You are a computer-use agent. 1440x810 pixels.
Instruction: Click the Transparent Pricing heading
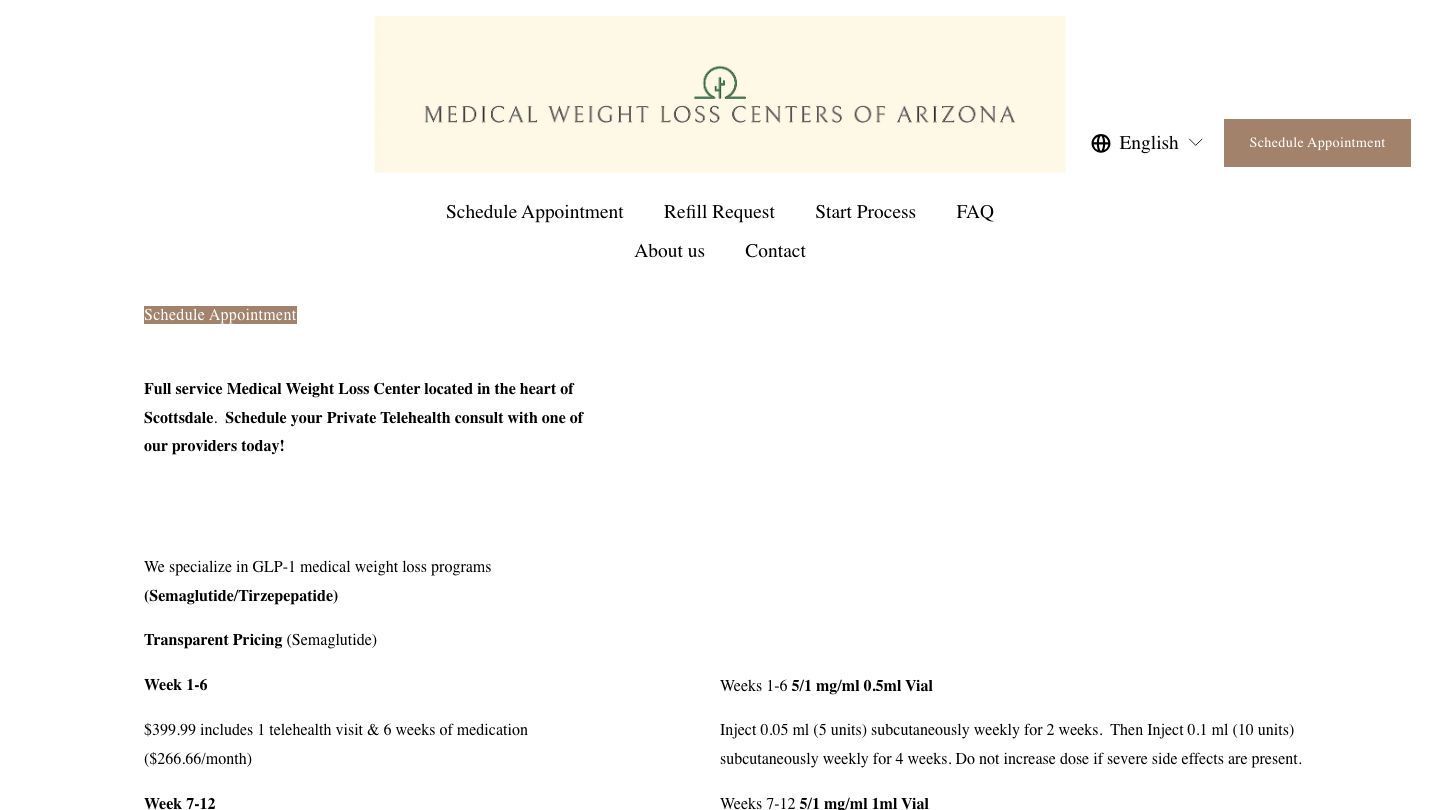pyautogui.click(x=213, y=640)
